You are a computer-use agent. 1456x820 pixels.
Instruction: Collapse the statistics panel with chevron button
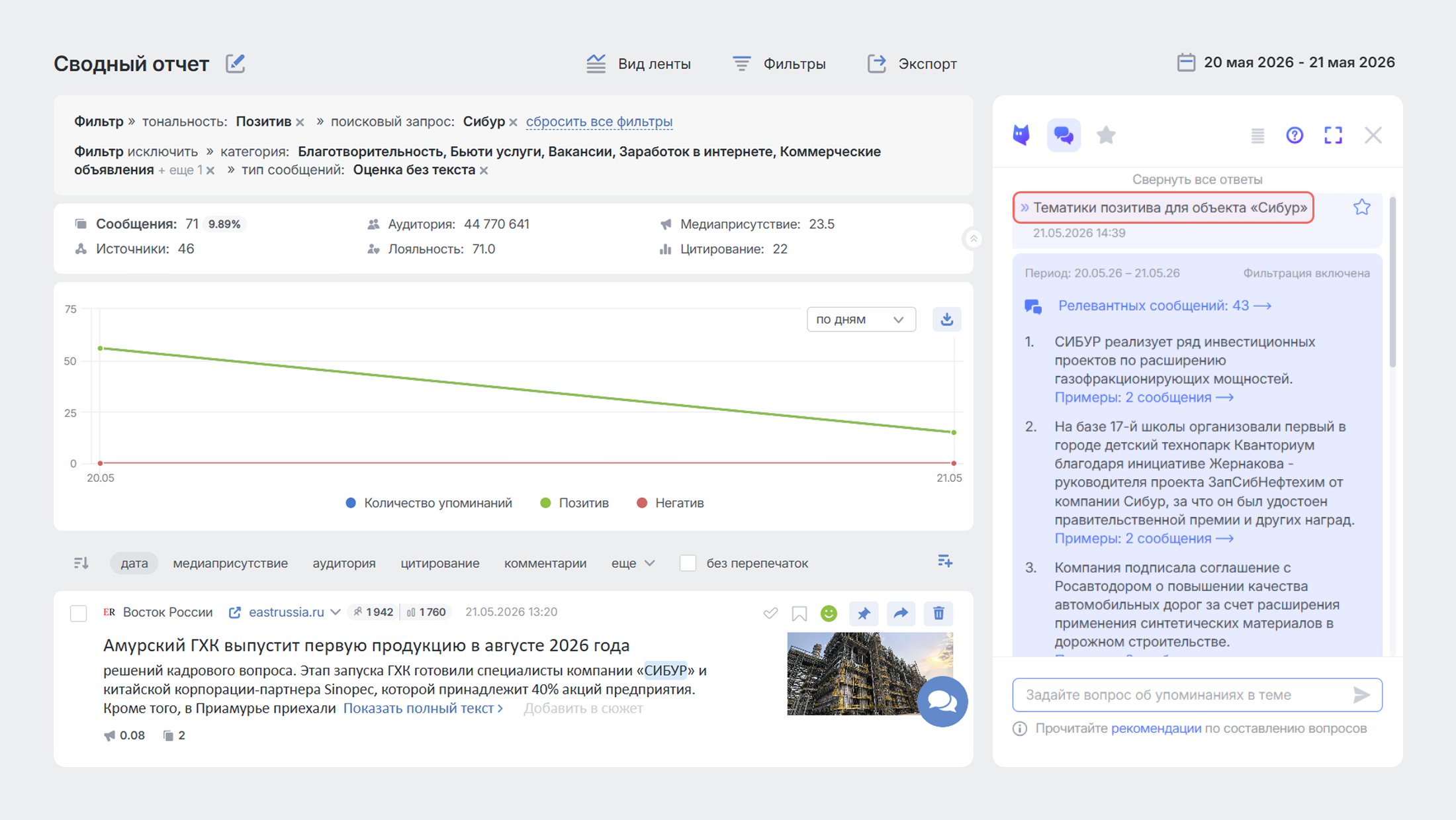click(x=974, y=238)
